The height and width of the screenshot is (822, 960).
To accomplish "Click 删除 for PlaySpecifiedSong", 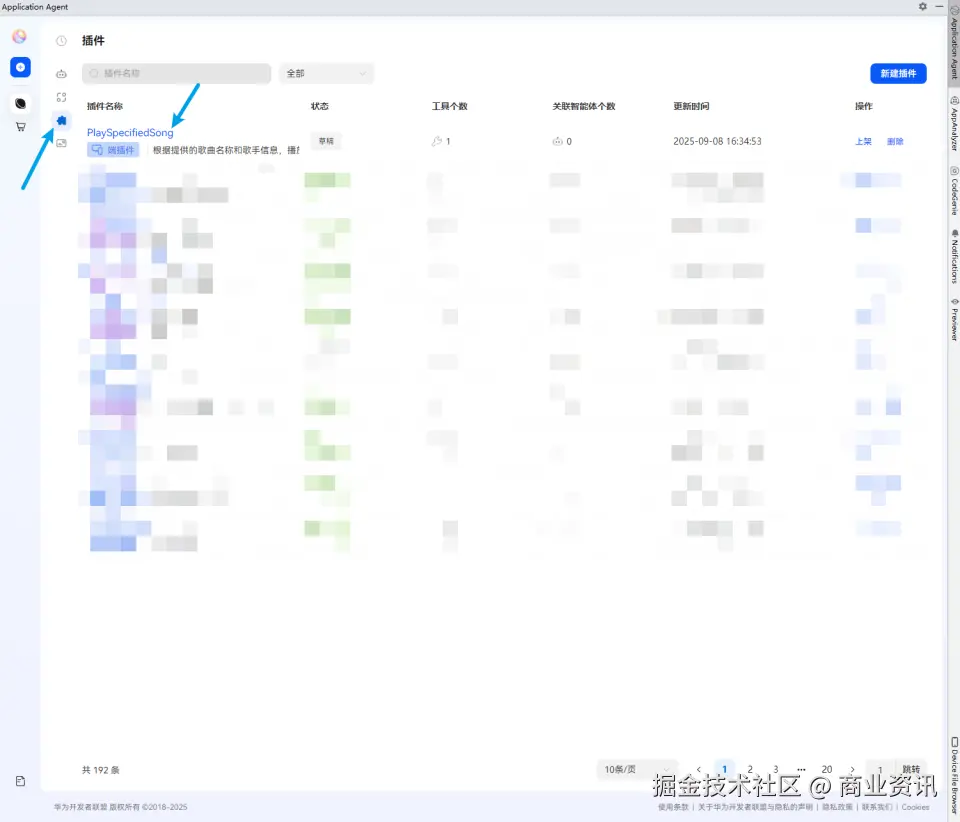I will click(x=895, y=141).
